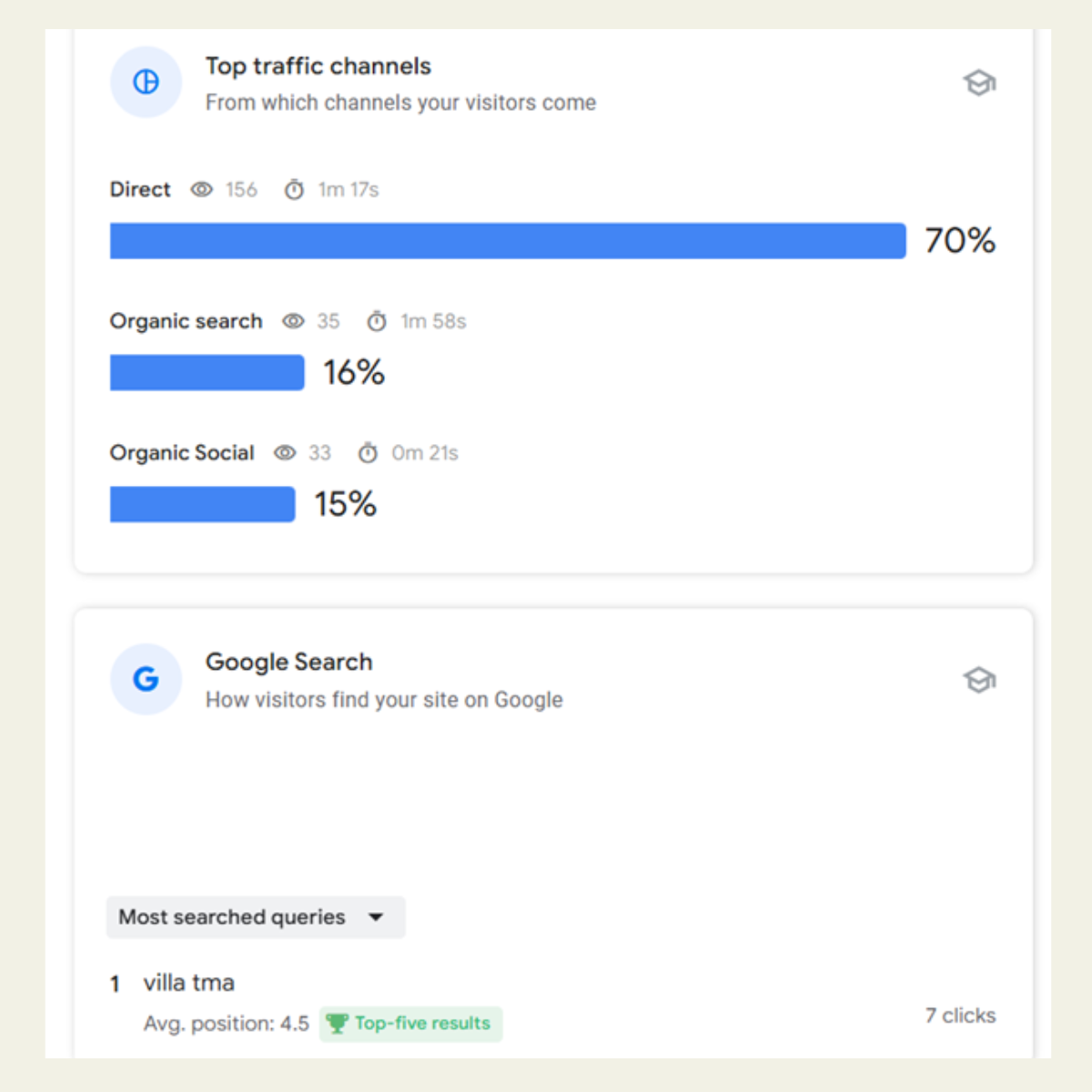Click the stopwatch icon in Organic search row
Screen dimensions: 1092x1092
(x=377, y=321)
